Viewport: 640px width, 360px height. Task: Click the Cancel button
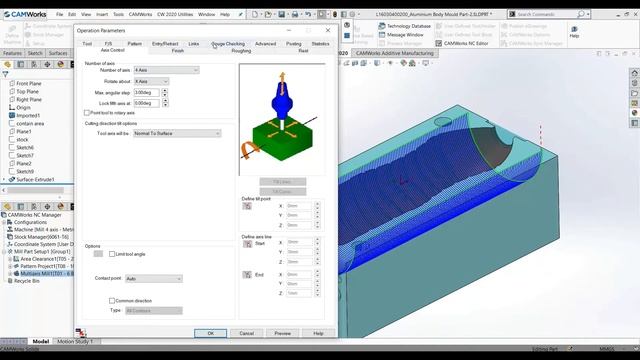(247, 333)
